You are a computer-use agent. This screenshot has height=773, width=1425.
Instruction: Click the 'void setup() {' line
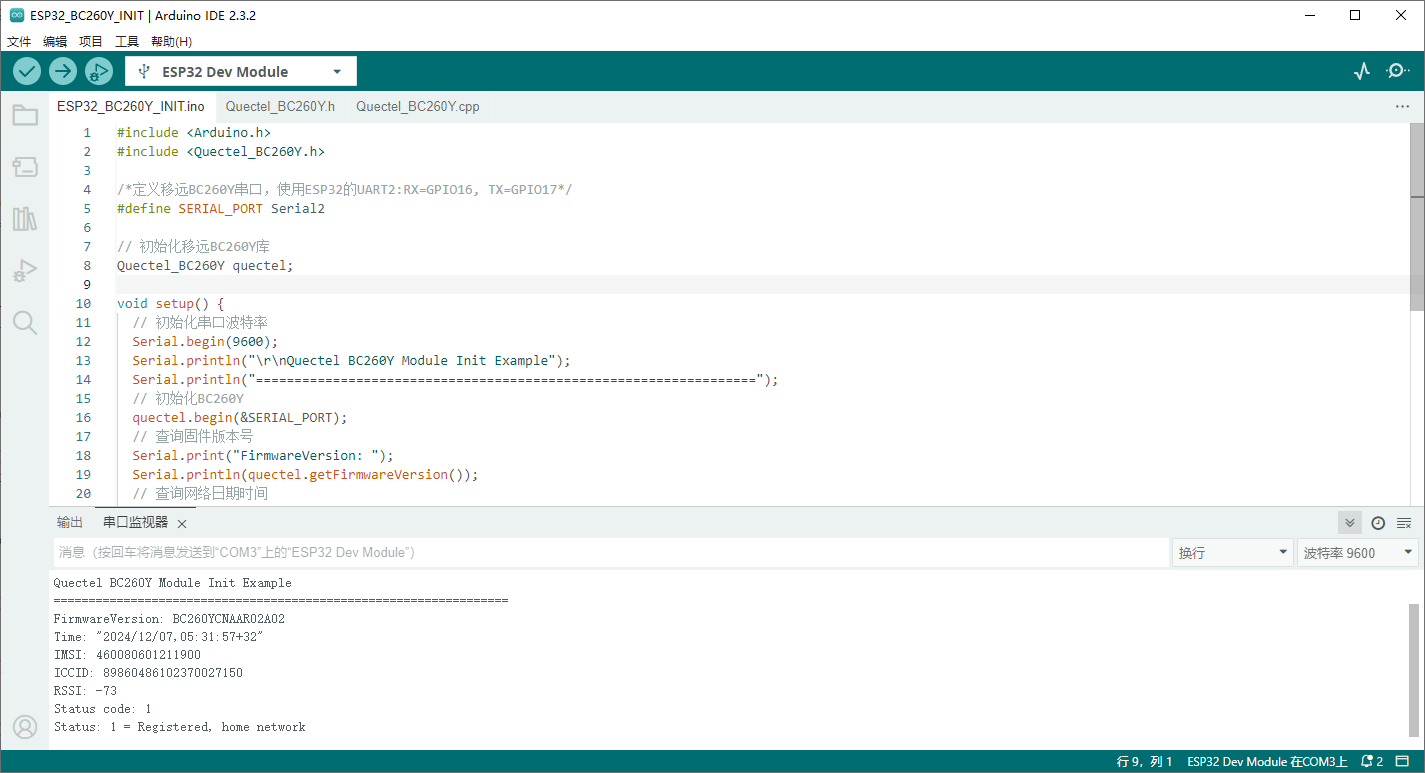tap(171, 303)
